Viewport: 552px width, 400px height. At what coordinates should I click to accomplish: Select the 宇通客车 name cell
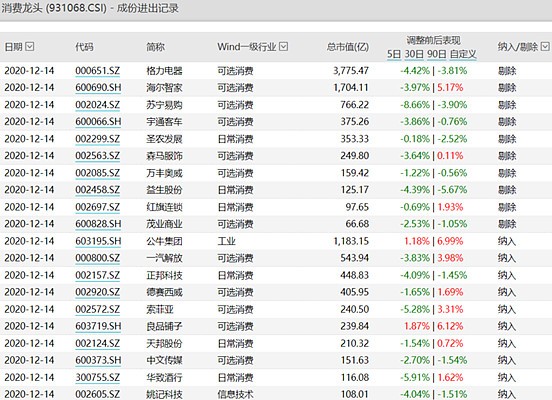[x=164, y=122]
